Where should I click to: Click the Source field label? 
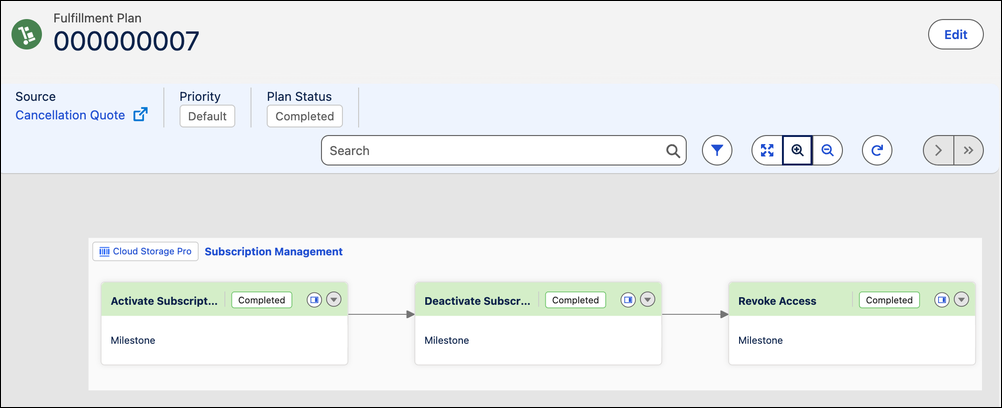[x=36, y=97]
